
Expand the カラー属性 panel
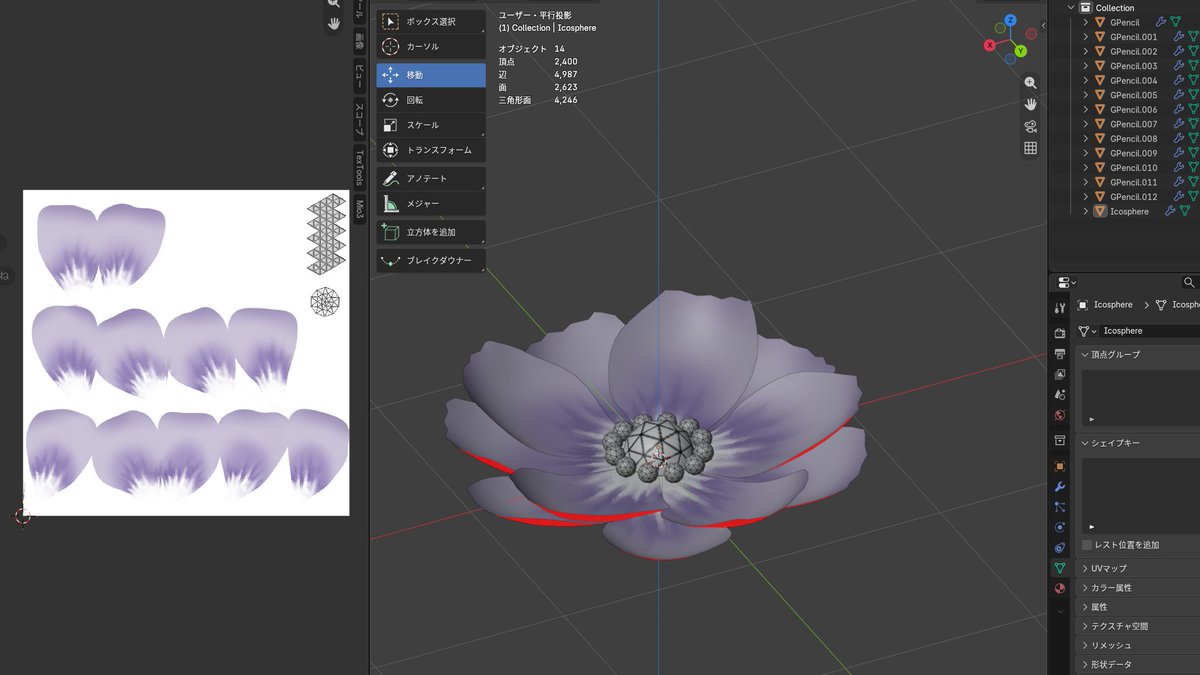click(1085, 587)
